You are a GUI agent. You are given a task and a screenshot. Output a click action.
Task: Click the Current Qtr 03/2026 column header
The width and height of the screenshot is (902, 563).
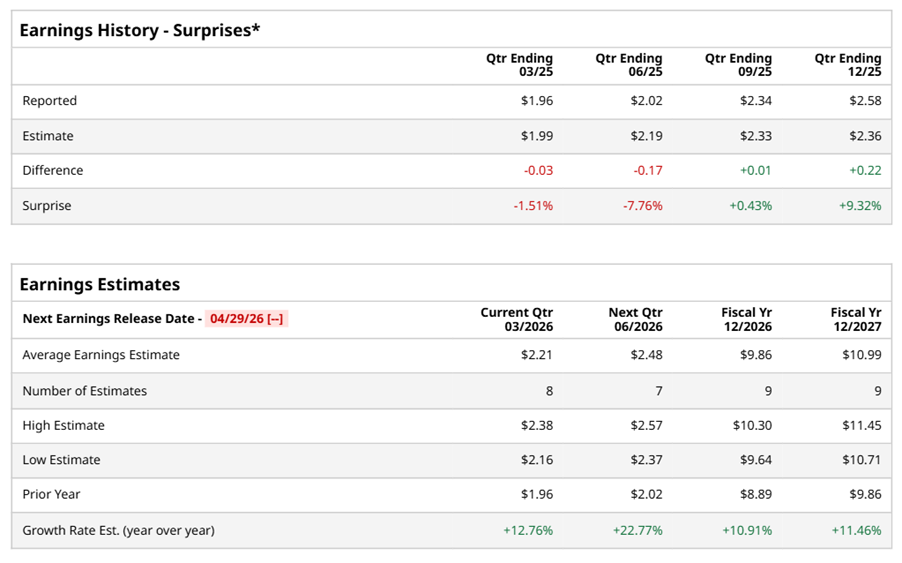coord(516,319)
